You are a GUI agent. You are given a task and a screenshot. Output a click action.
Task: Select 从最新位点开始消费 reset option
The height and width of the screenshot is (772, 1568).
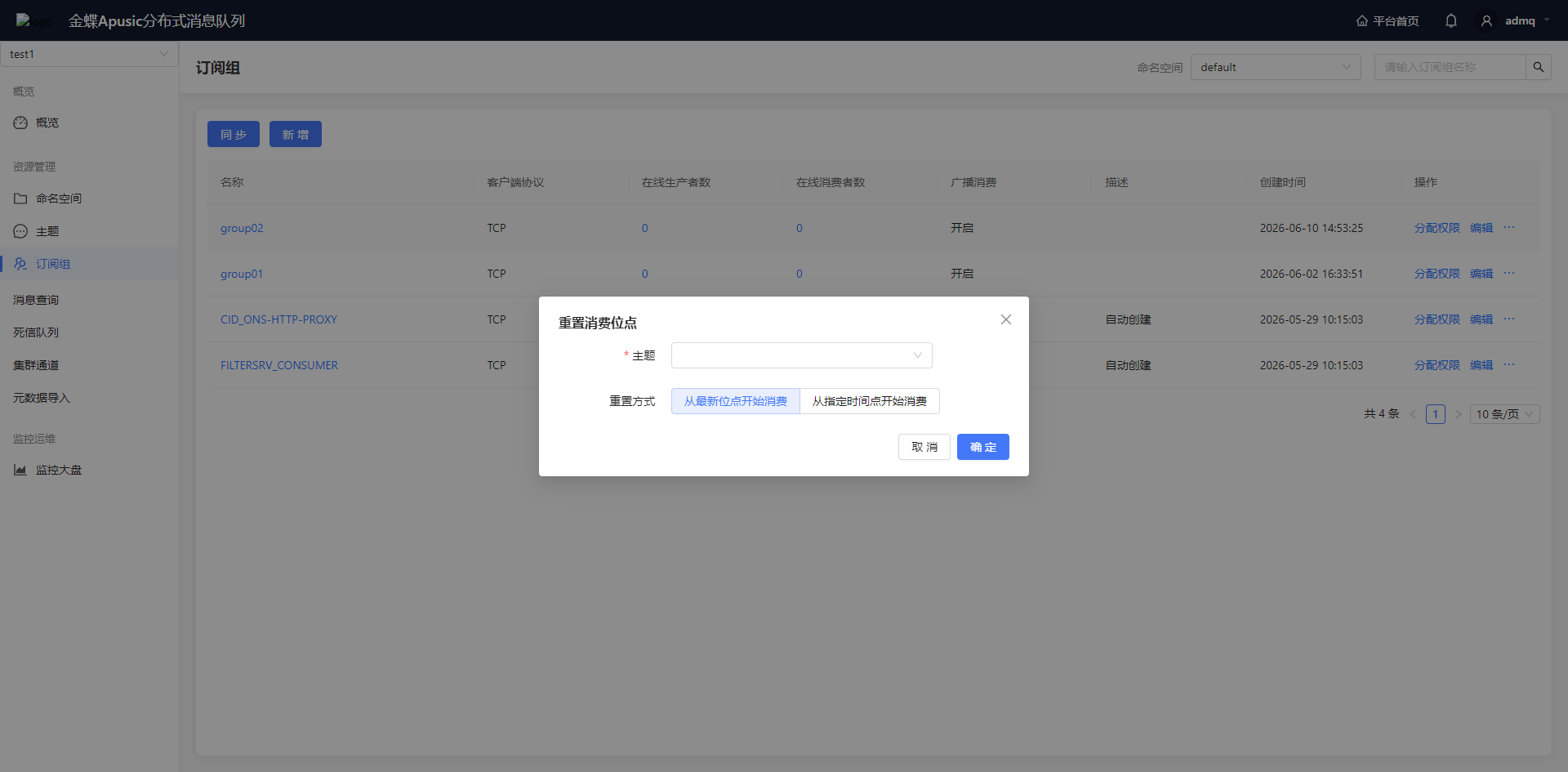coord(736,401)
